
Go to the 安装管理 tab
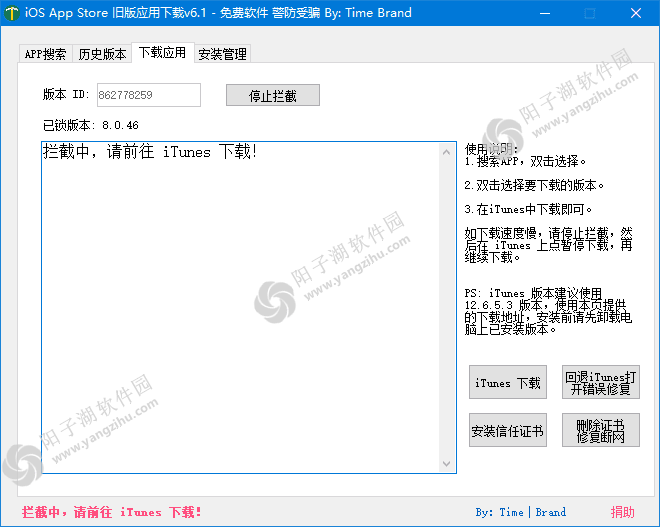(x=223, y=54)
